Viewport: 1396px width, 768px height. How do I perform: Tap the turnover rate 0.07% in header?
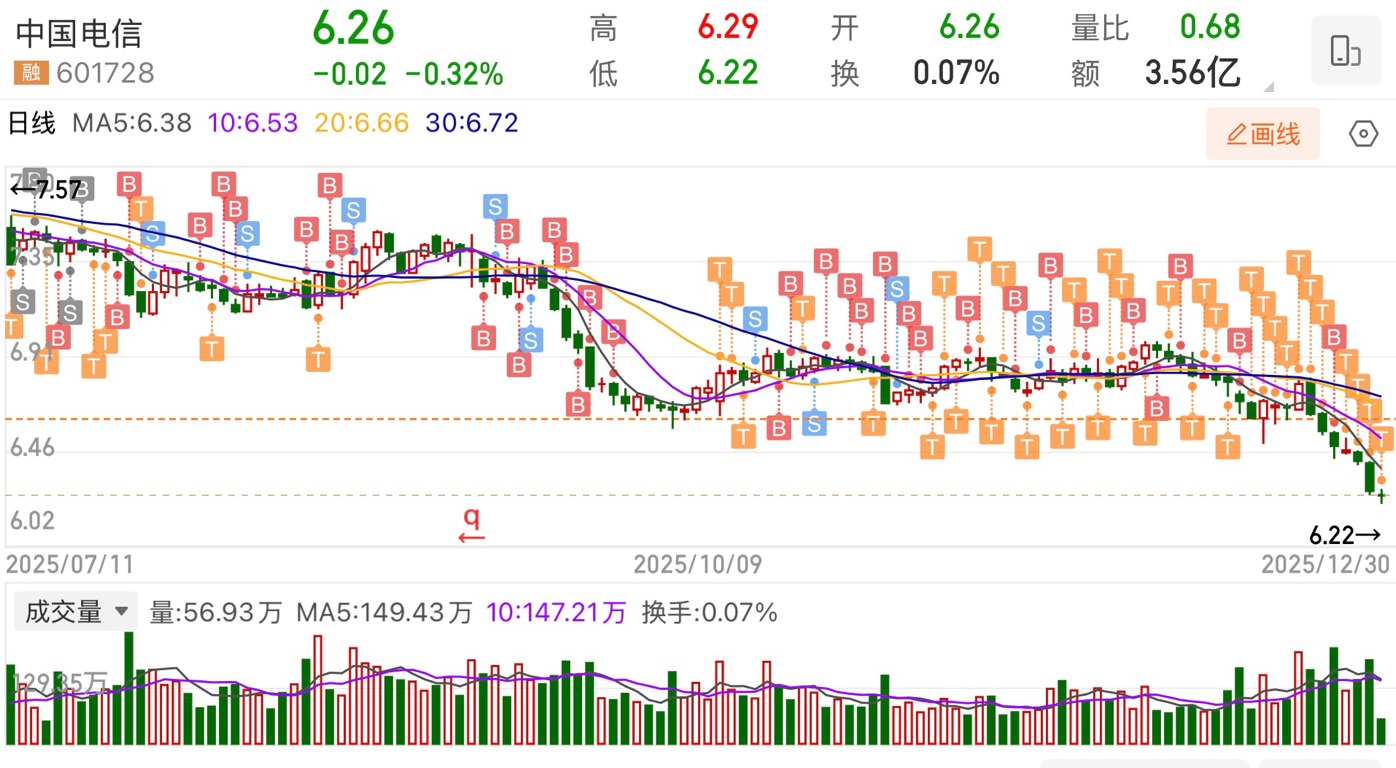(956, 73)
